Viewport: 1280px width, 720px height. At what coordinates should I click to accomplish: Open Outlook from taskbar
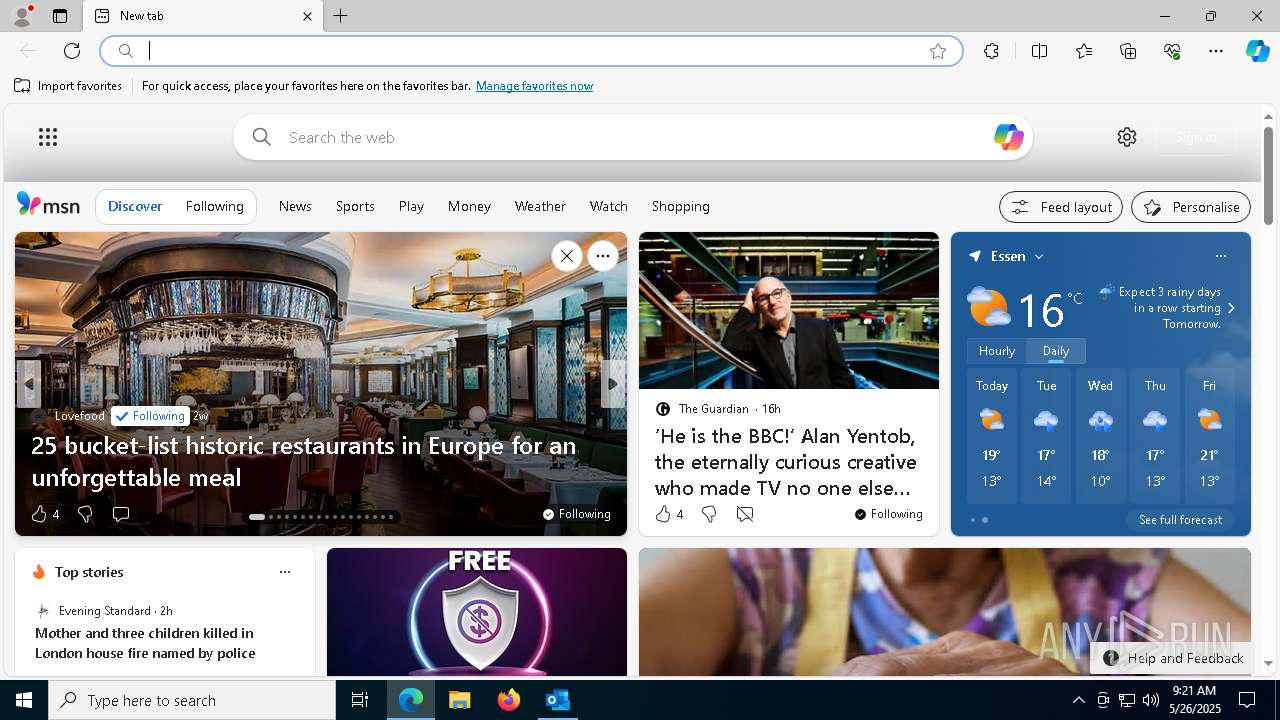pyautogui.click(x=557, y=700)
